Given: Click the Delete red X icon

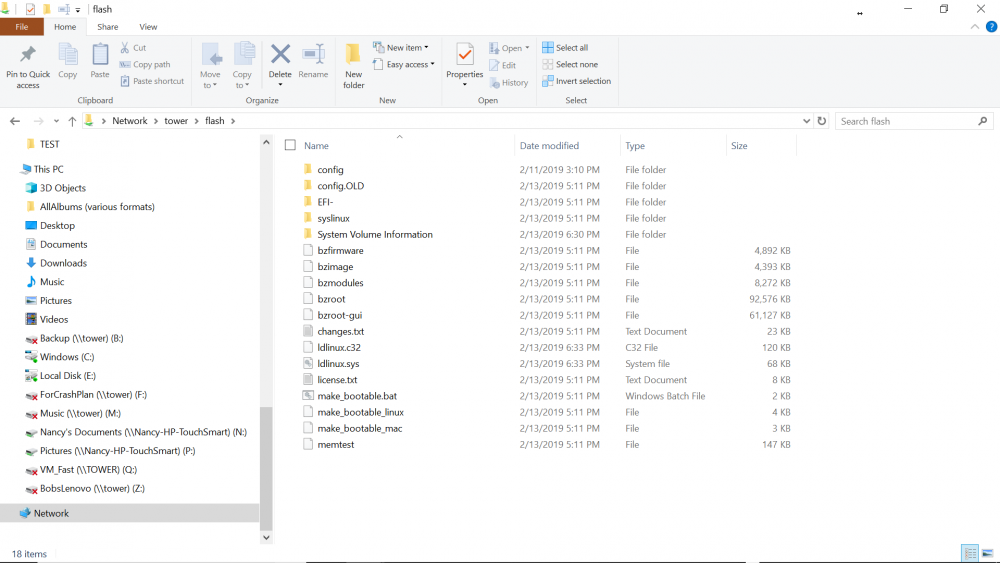Looking at the screenshot, I should [x=280, y=55].
